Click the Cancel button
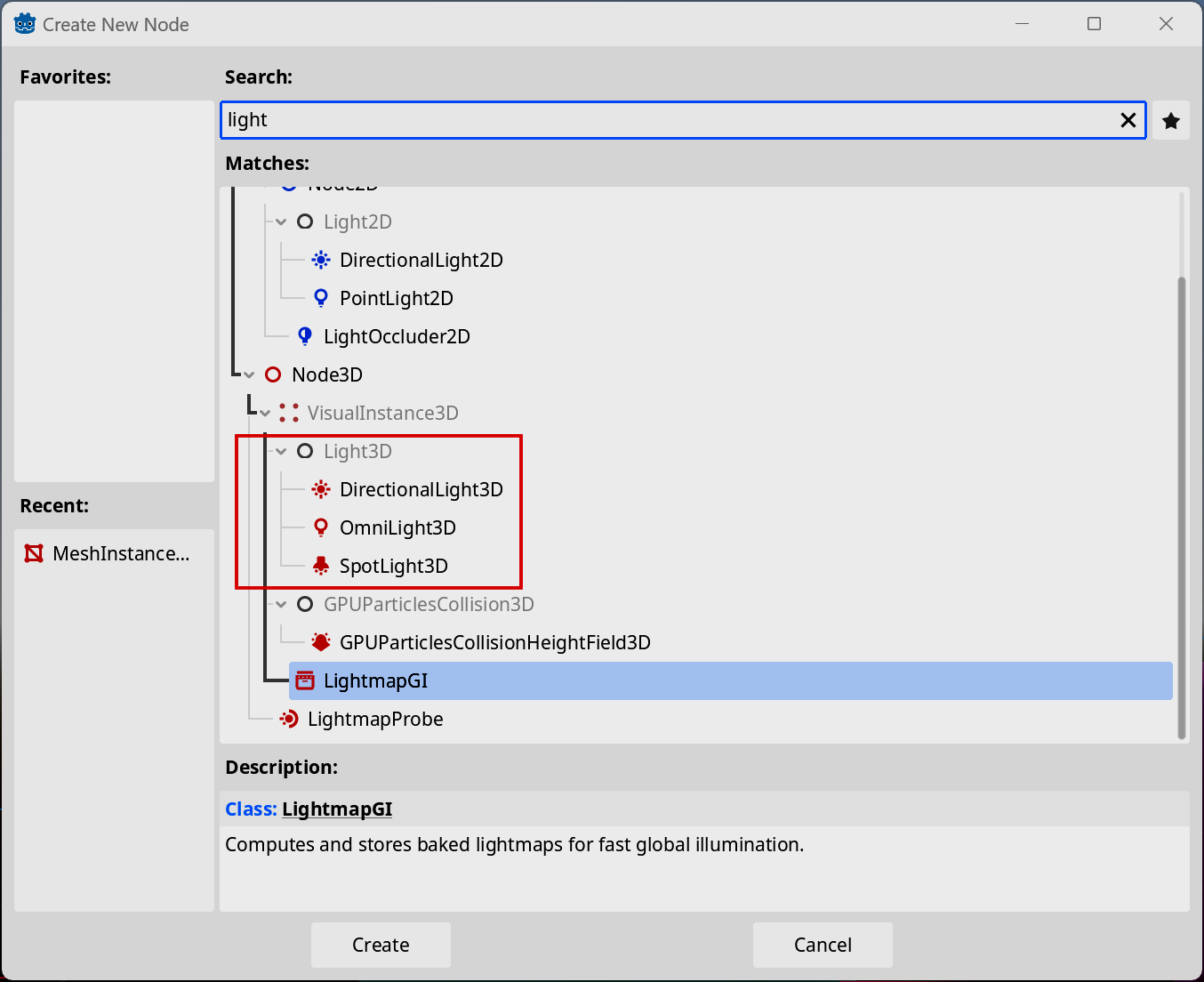 coord(823,945)
